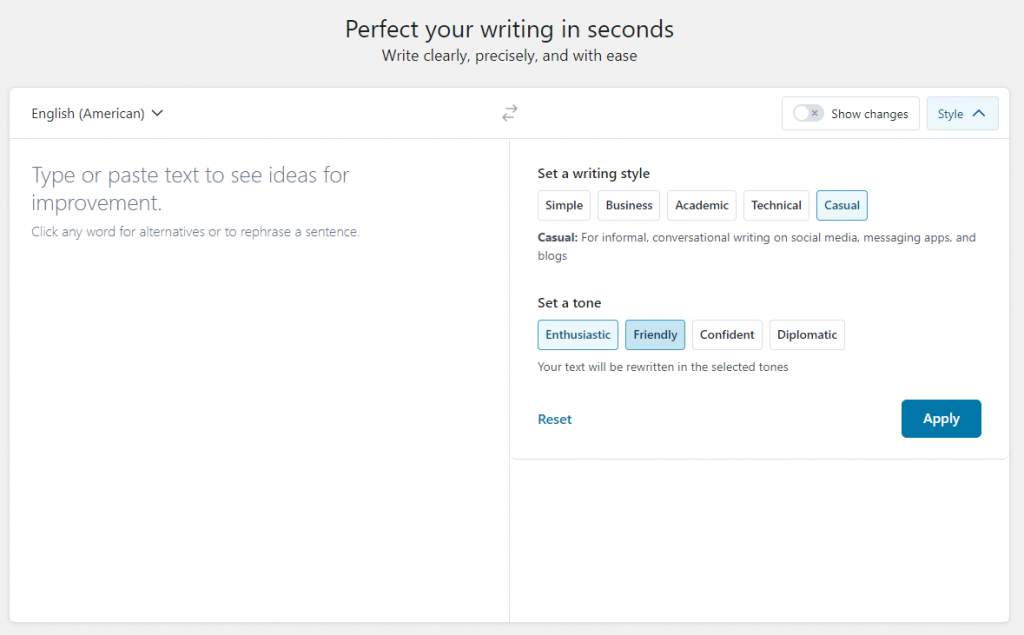1024x635 pixels.
Task: Collapse the Style panel
Action: [962, 114]
